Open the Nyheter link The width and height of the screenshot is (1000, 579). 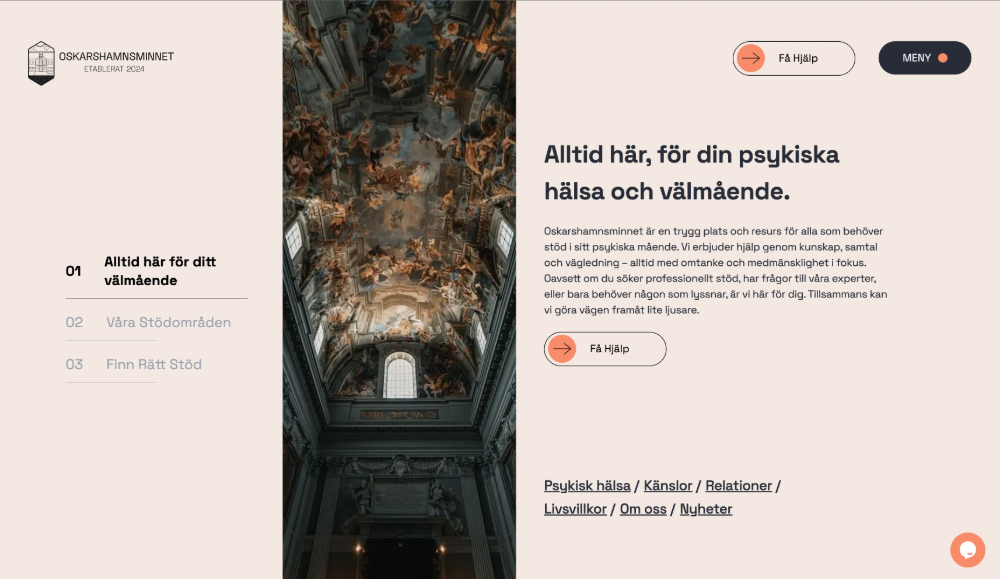[706, 509]
